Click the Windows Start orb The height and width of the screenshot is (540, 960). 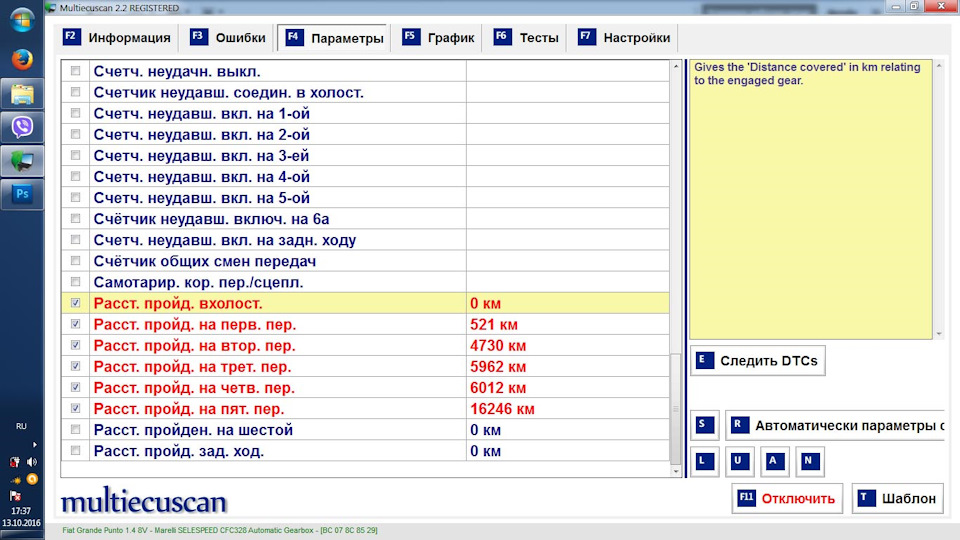22,20
